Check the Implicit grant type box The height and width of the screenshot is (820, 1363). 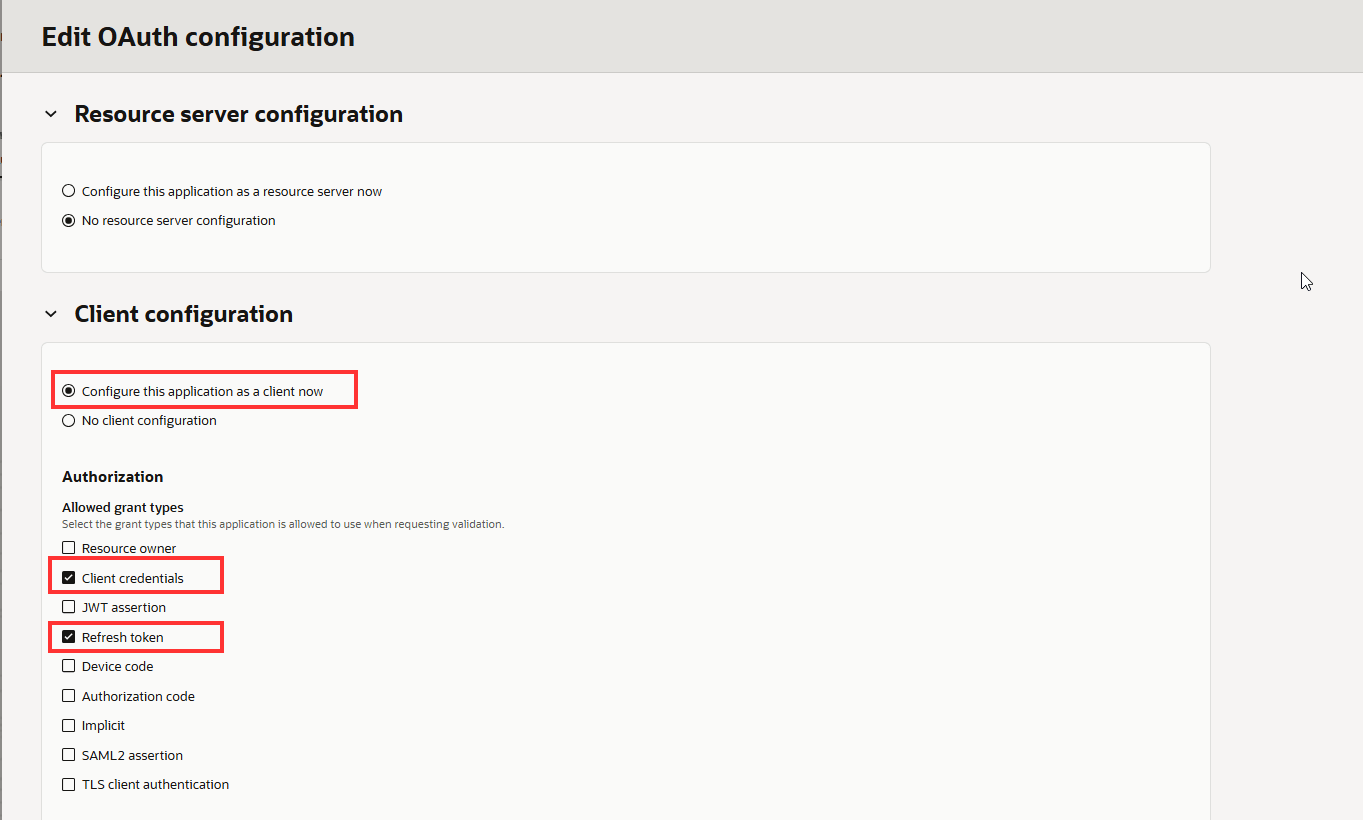tap(69, 725)
